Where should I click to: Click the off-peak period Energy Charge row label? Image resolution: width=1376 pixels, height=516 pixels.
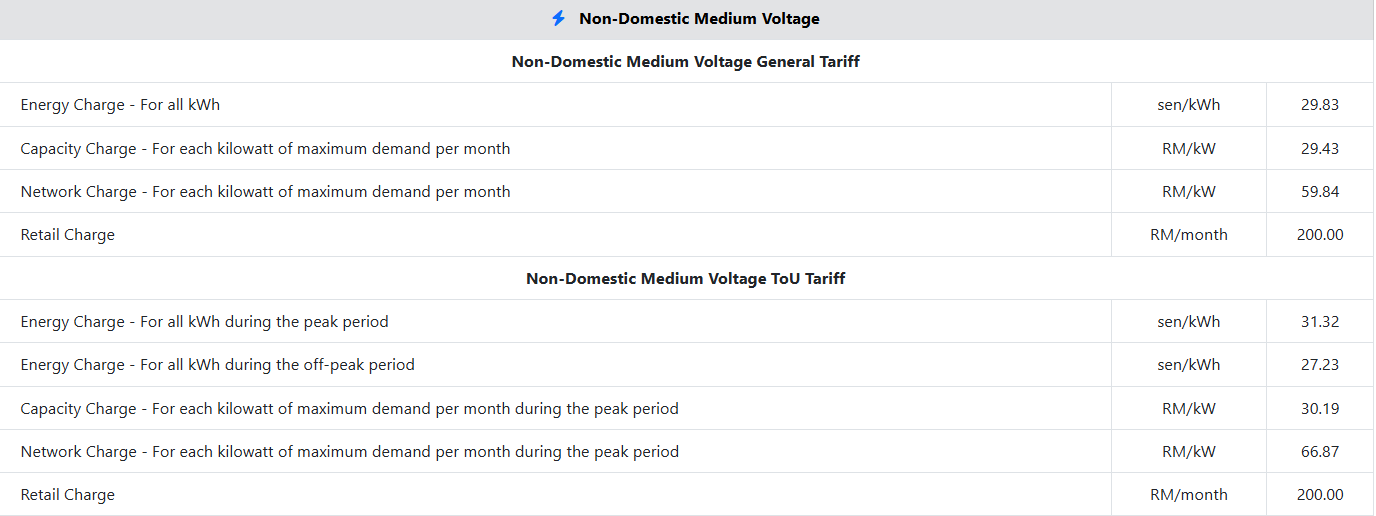click(217, 365)
